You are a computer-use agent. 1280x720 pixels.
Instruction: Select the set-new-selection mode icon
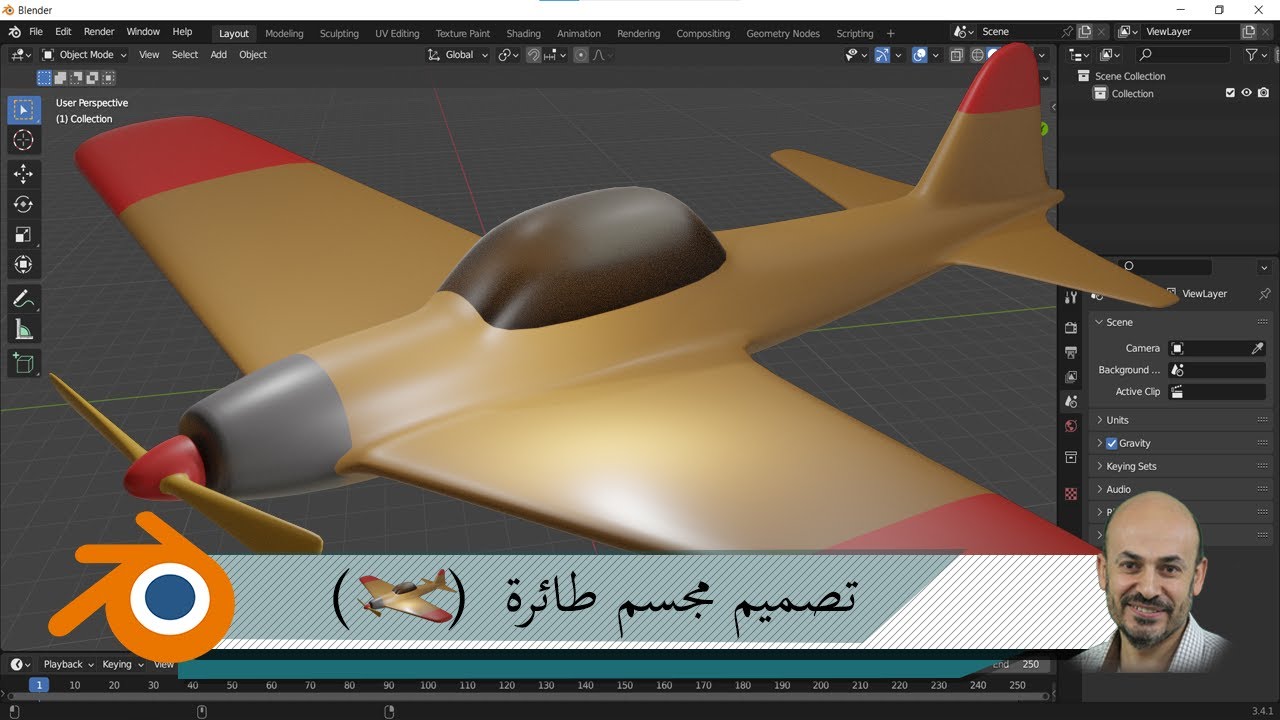pos(44,77)
